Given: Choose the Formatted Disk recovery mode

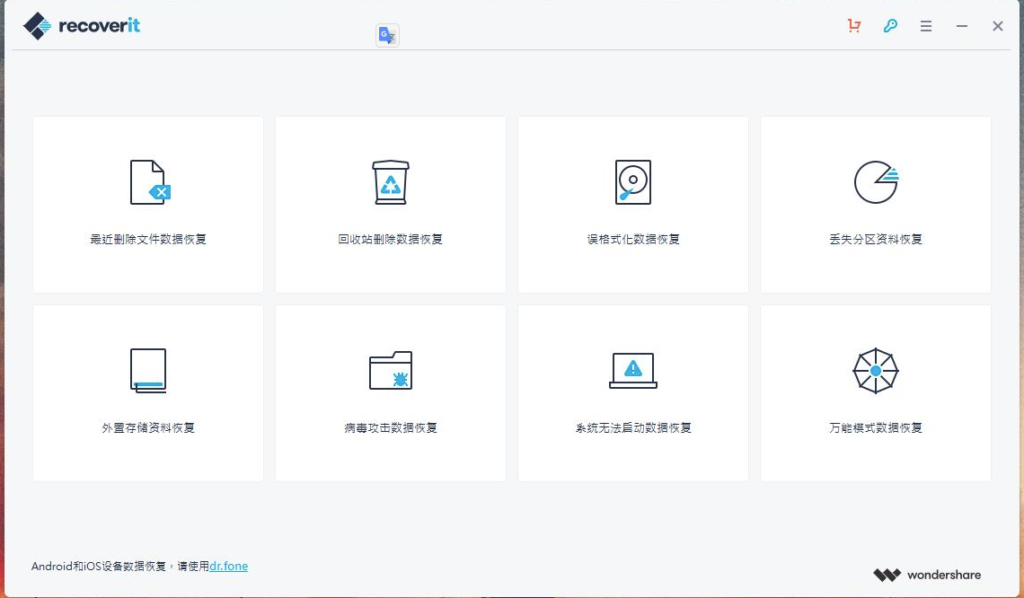Looking at the screenshot, I should click(632, 204).
